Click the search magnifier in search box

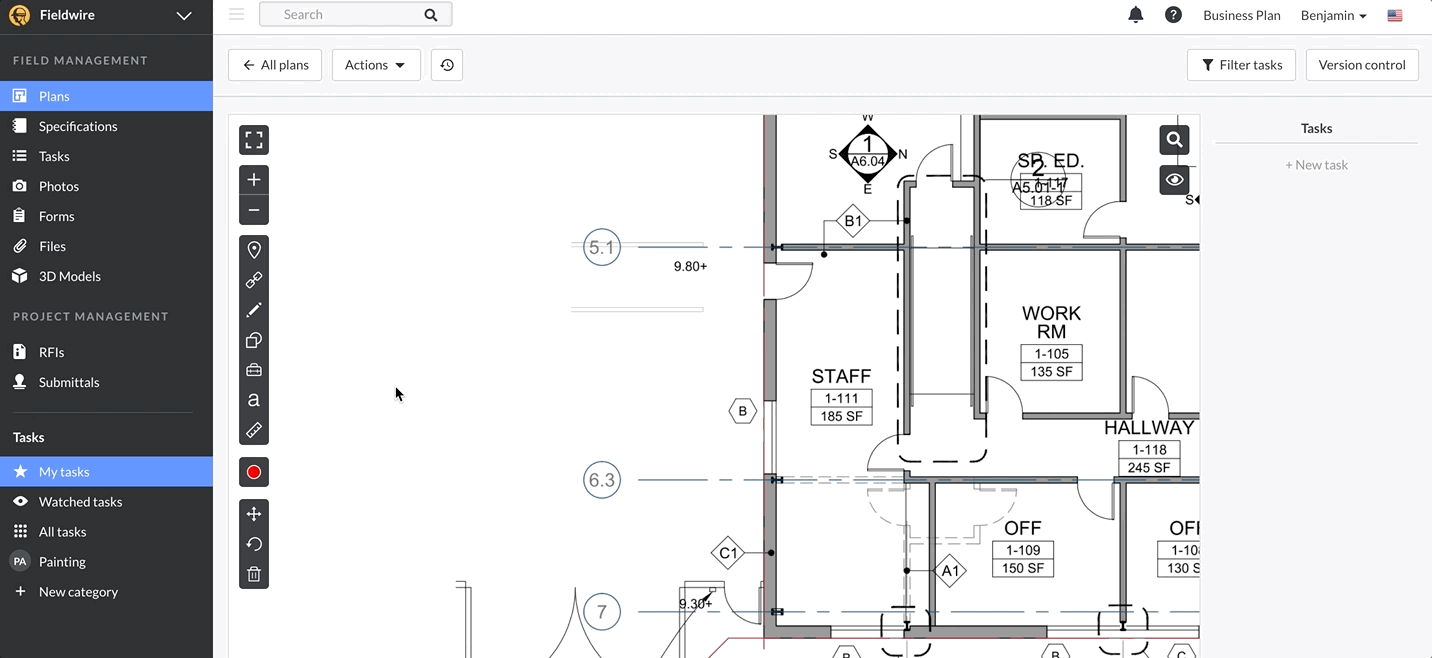coord(431,14)
